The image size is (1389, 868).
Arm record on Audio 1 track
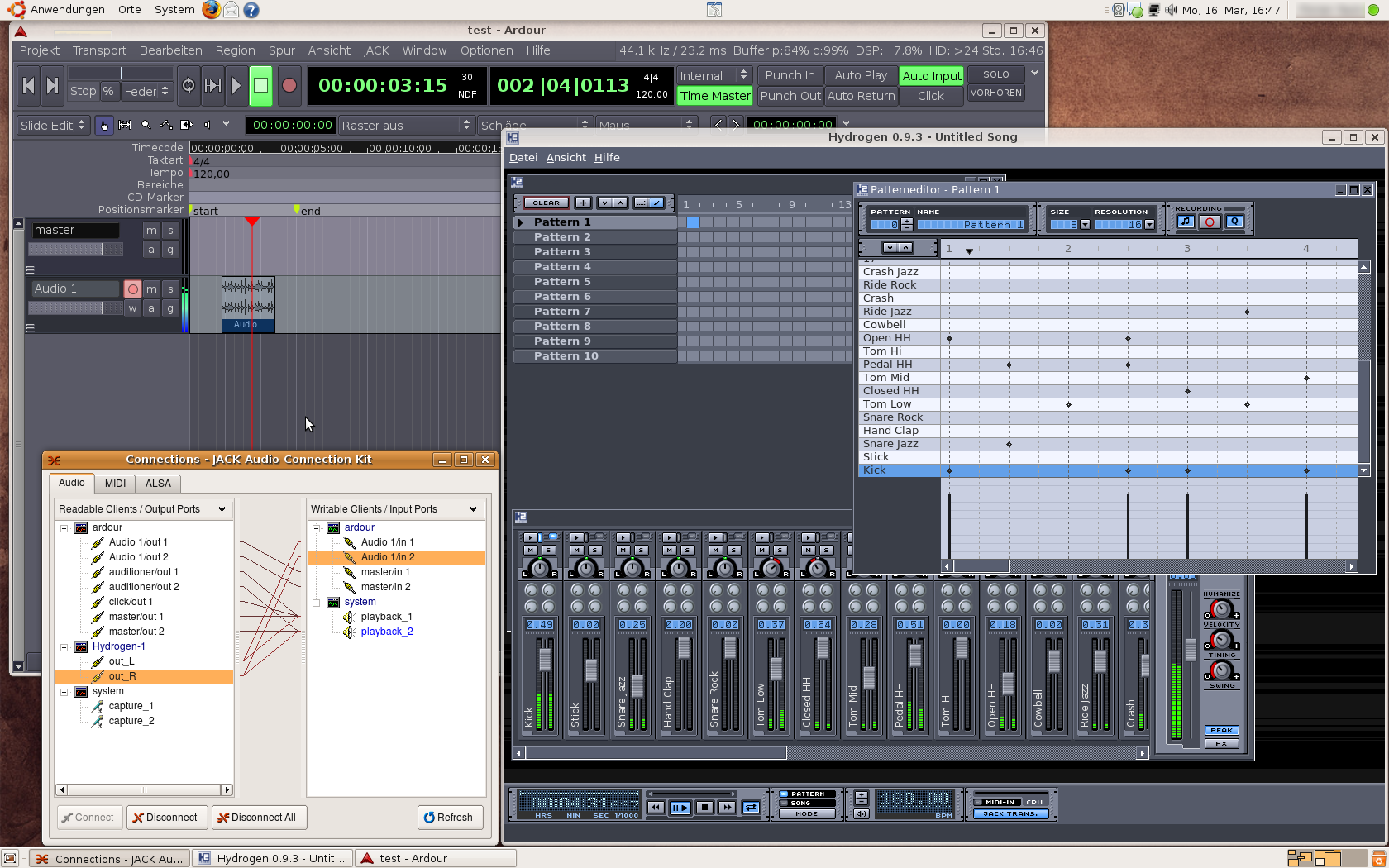pyautogui.click(x=132, y=289)
